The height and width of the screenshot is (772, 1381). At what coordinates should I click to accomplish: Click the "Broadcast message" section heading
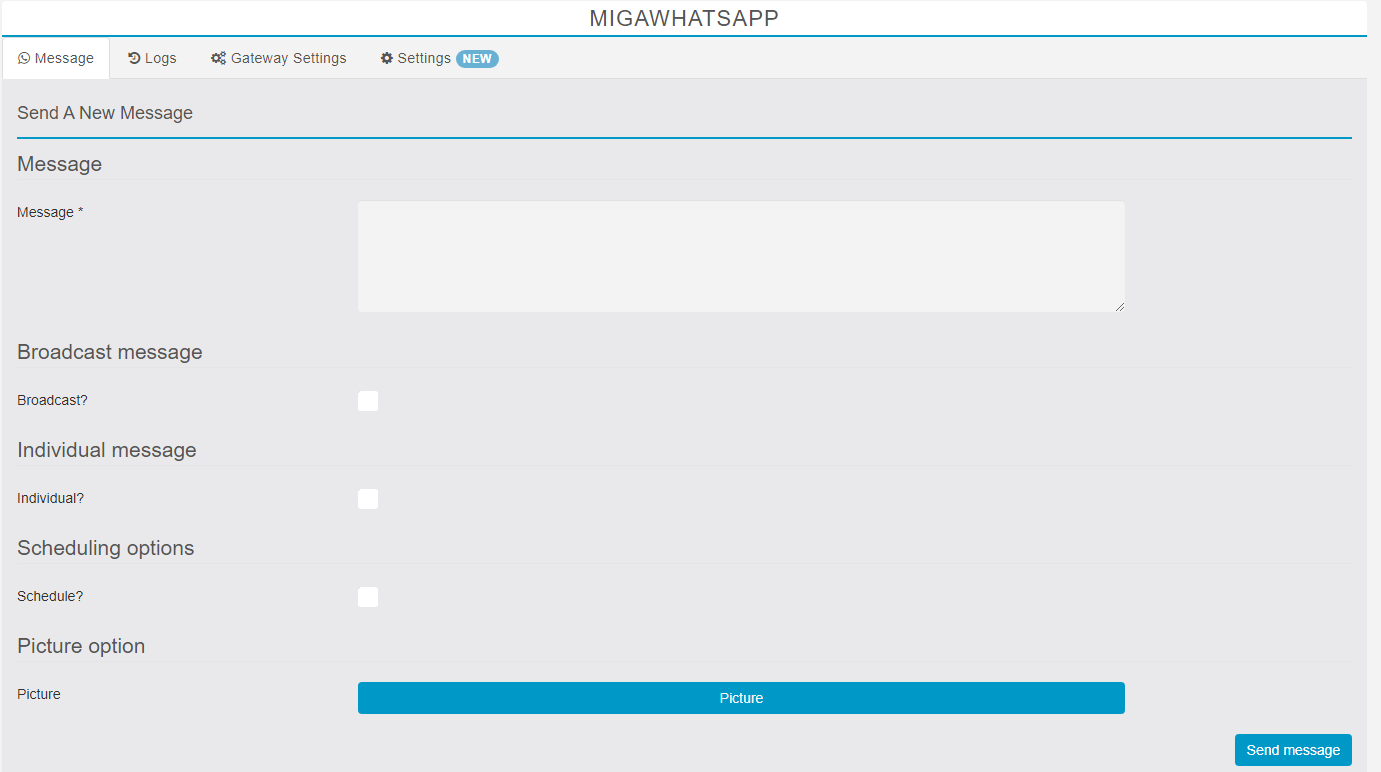[x=110, y=352]
